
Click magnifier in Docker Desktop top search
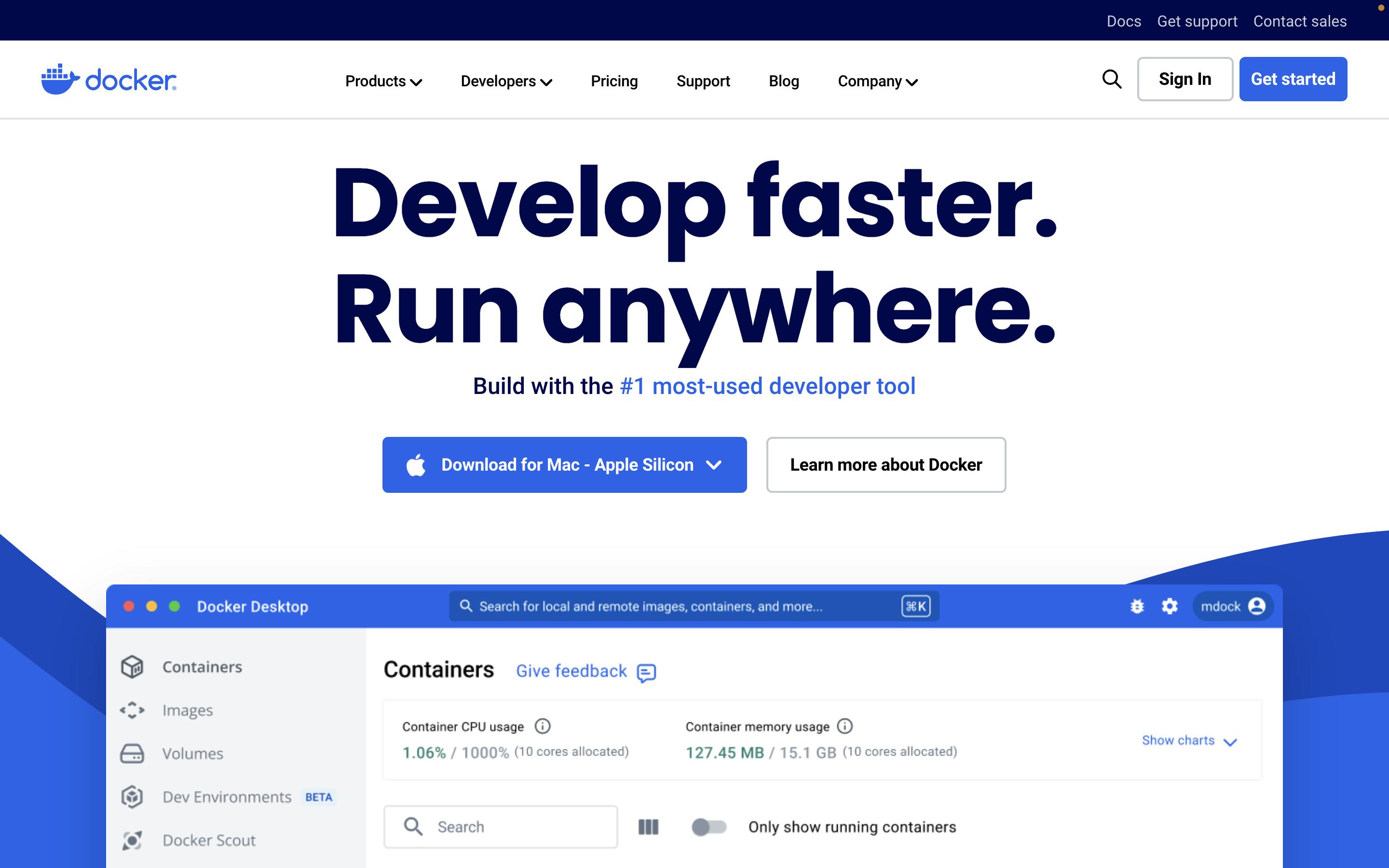(x=466, y=606)
